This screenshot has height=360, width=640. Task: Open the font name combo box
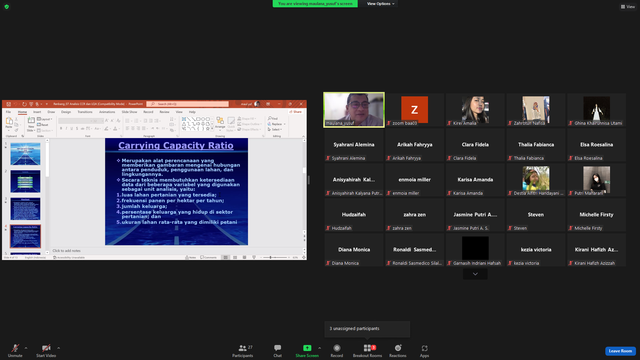75,121
